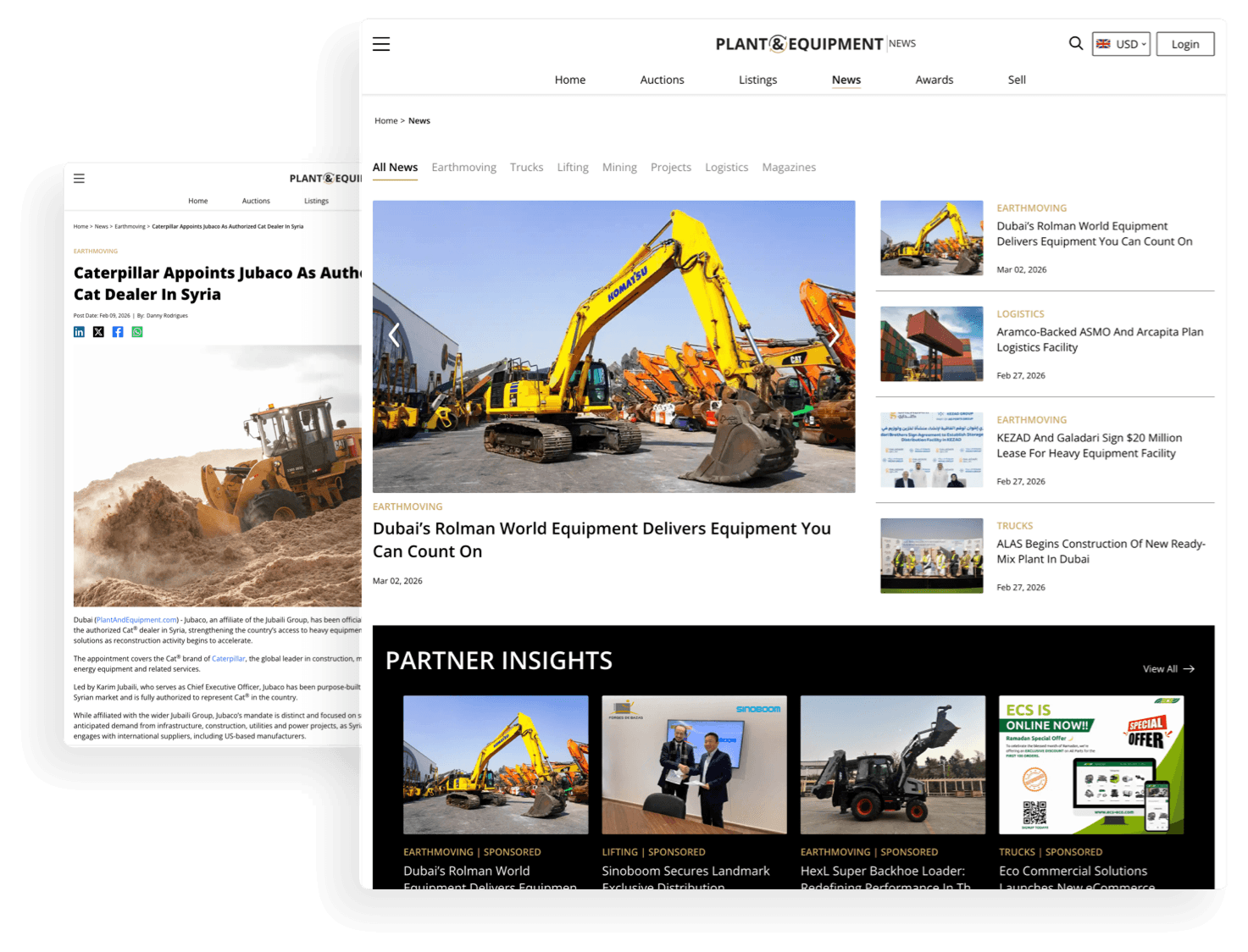
Task: Select the Awards navigation item
Action: [934, 80]
